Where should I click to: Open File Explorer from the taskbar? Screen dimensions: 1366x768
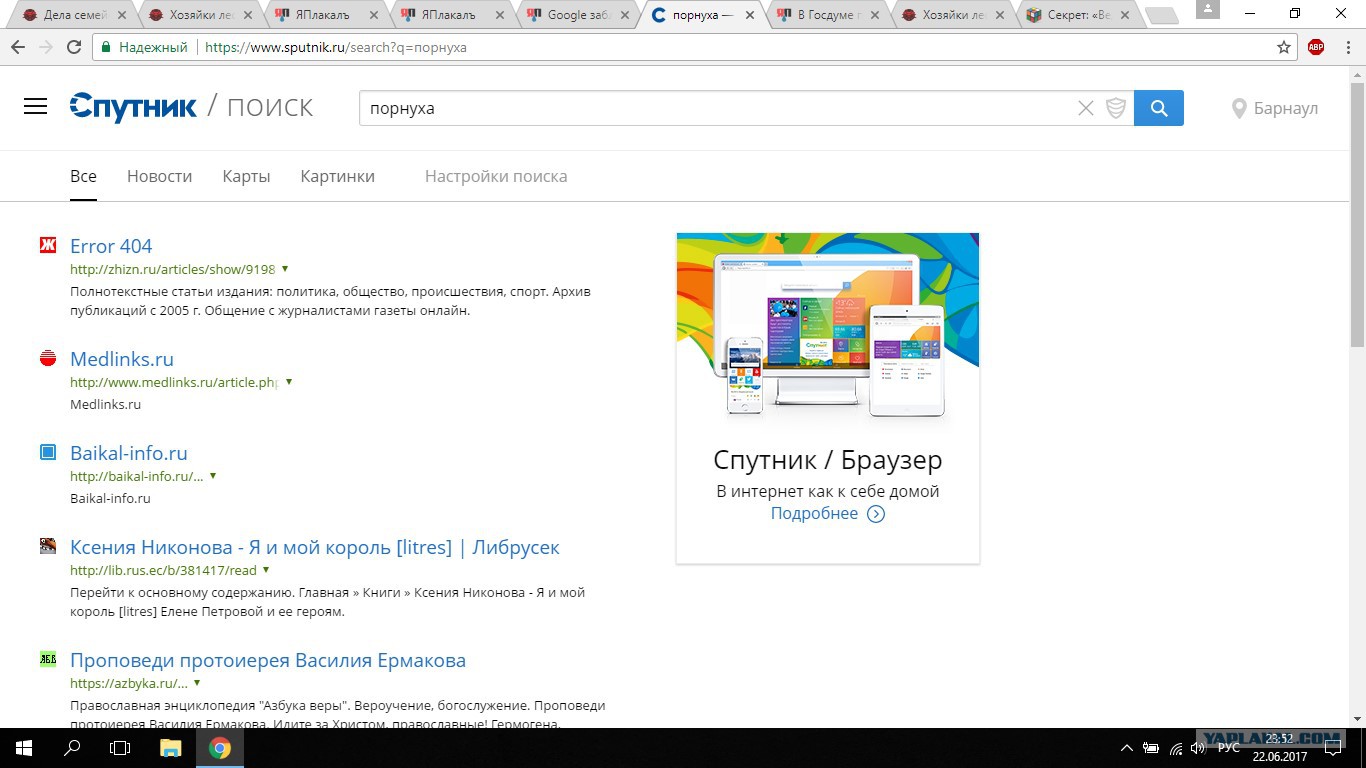click(x=171, y=748)
